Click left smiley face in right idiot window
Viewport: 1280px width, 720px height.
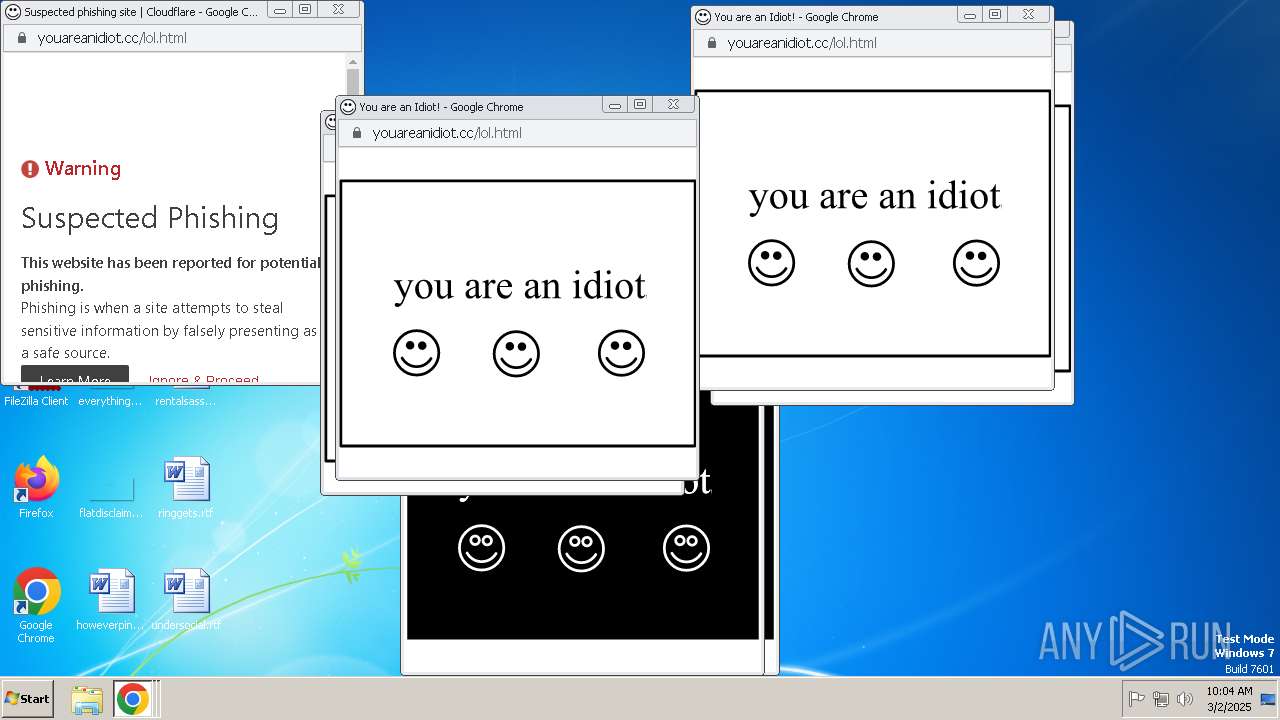[x=771, y=263]
